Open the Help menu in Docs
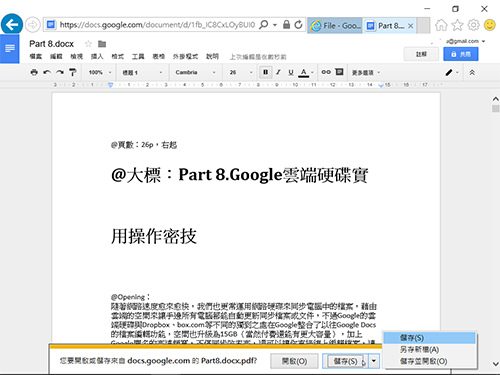This screenshot has height=375, width=500. [212, 56]
